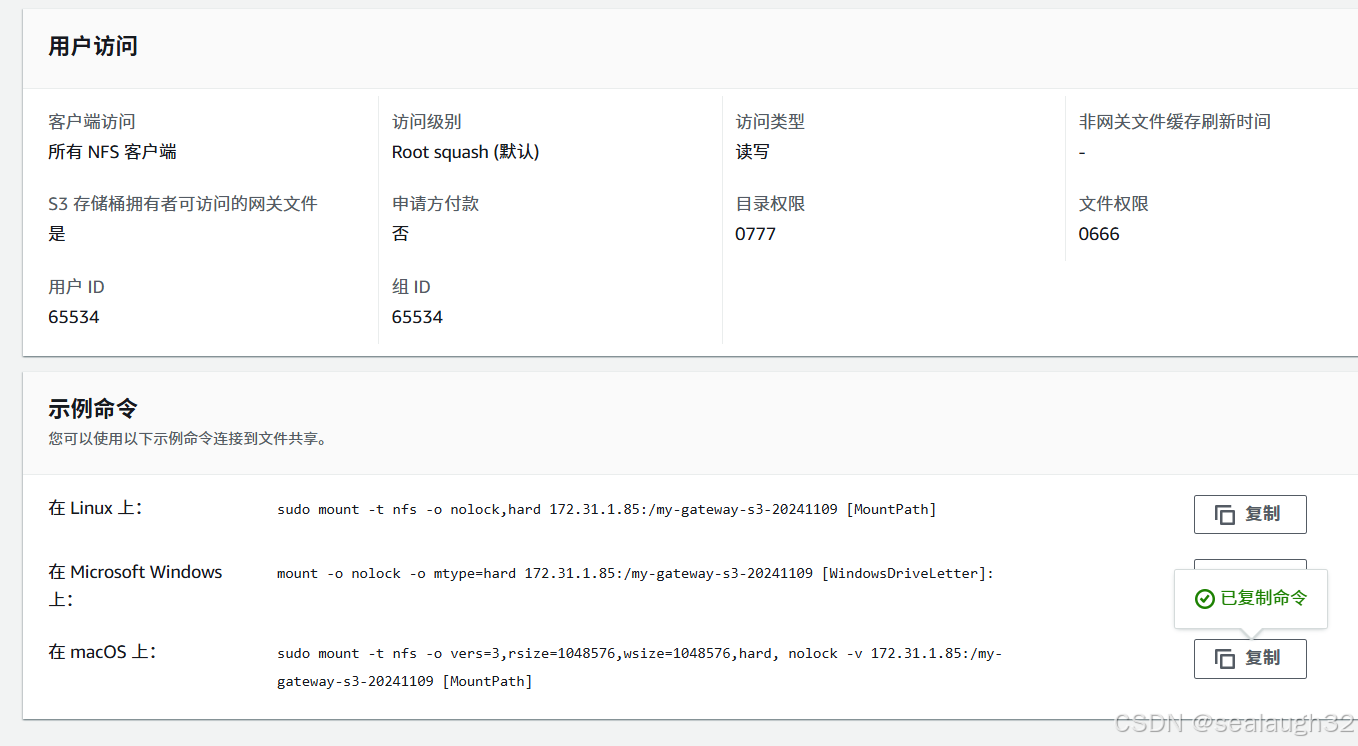Click copy icon in macOS row
Image resolution: width=1358 pixels, height=746 pixels.
tap(1225, 658)
